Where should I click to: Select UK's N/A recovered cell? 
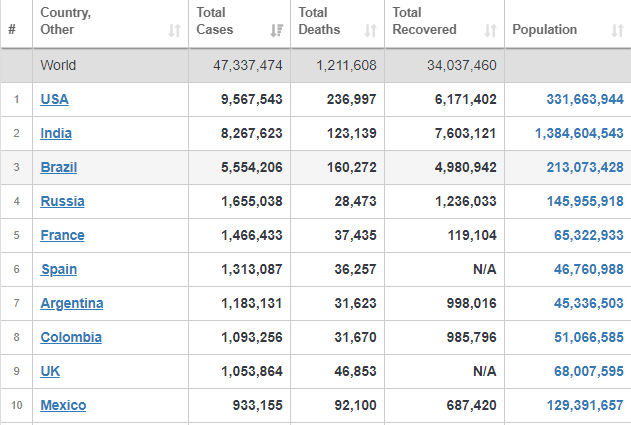(485, 371)
